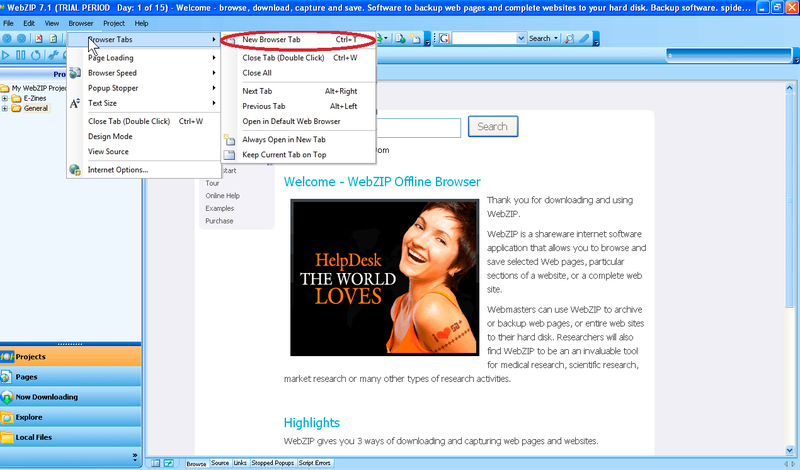Screen dimensions: 800x470
Task: Switch to the Script Errors tab
Action: pos(314,463)
